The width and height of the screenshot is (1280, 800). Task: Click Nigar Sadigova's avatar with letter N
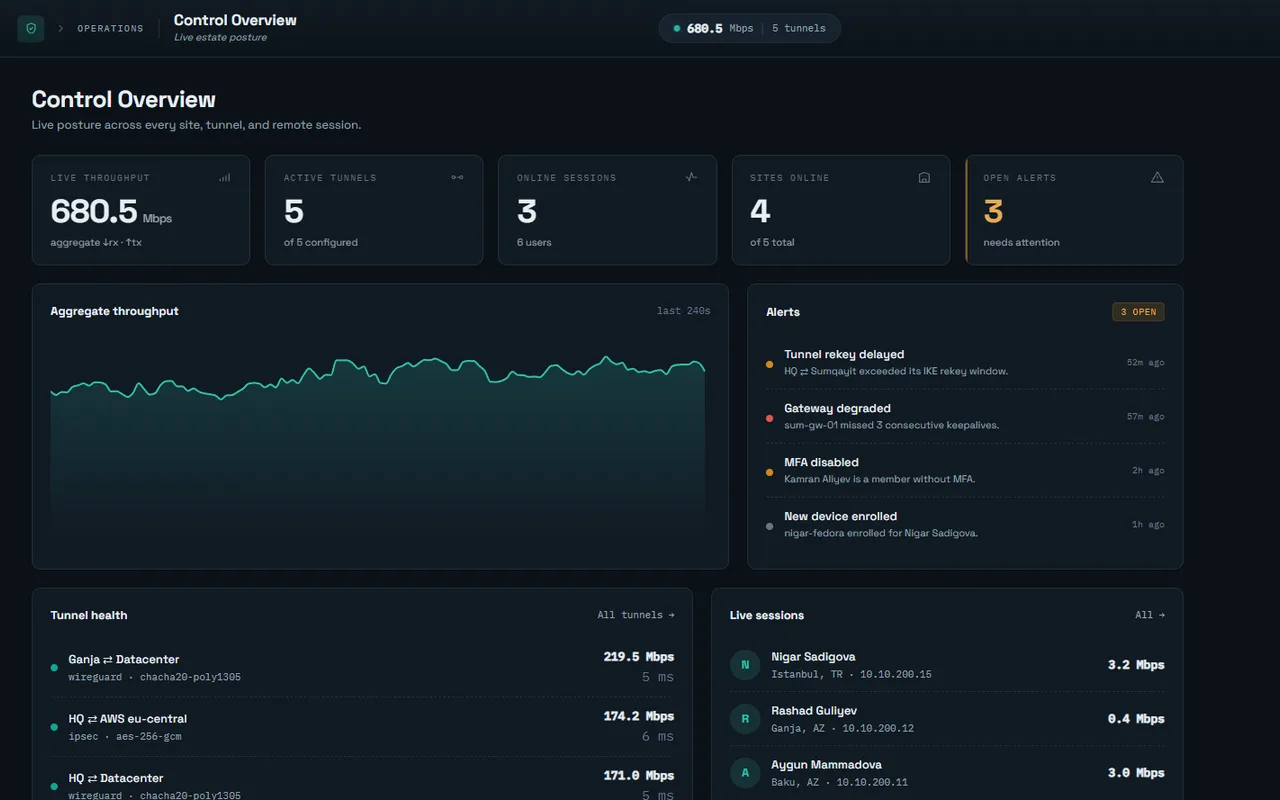click(x=745, y=665)
